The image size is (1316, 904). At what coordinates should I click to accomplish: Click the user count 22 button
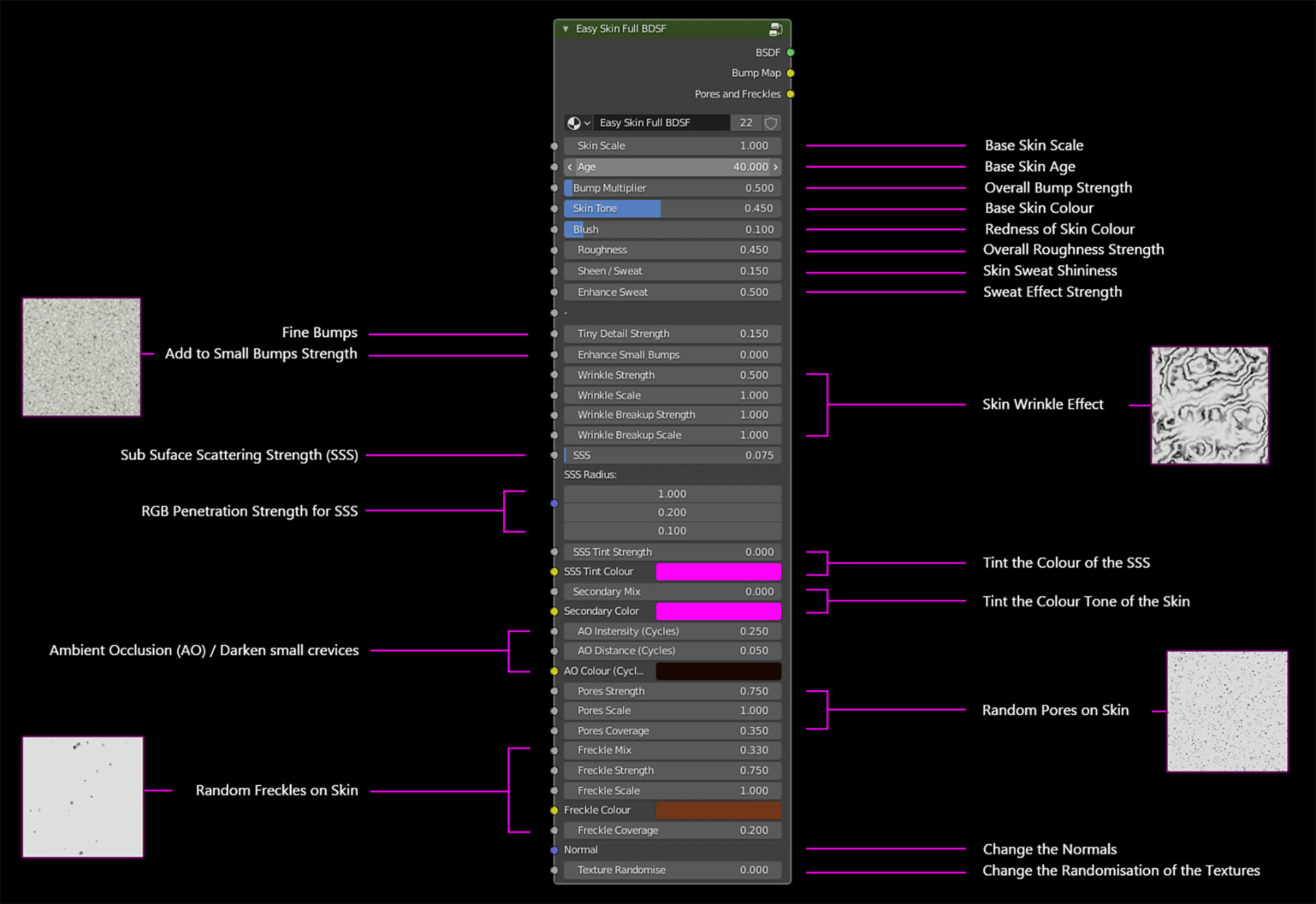pyautogui.click(x=746, y=123)
